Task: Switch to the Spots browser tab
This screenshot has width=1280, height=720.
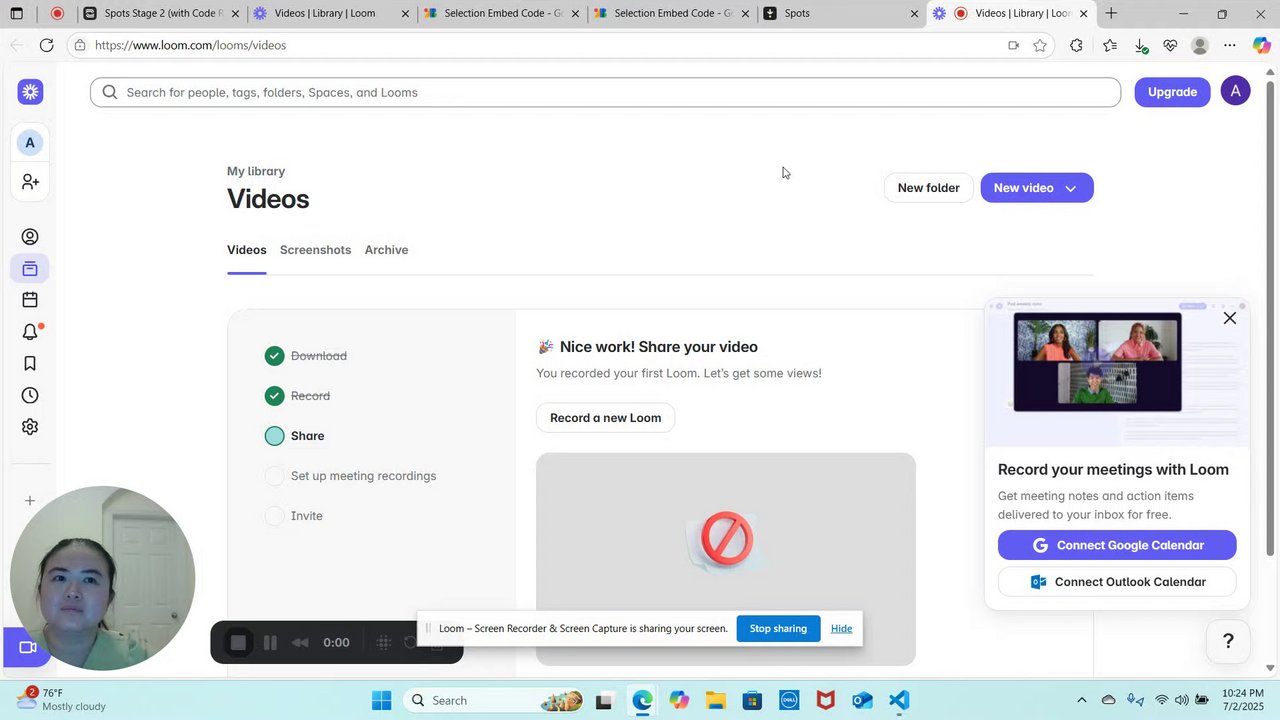Action: (840, 13)
